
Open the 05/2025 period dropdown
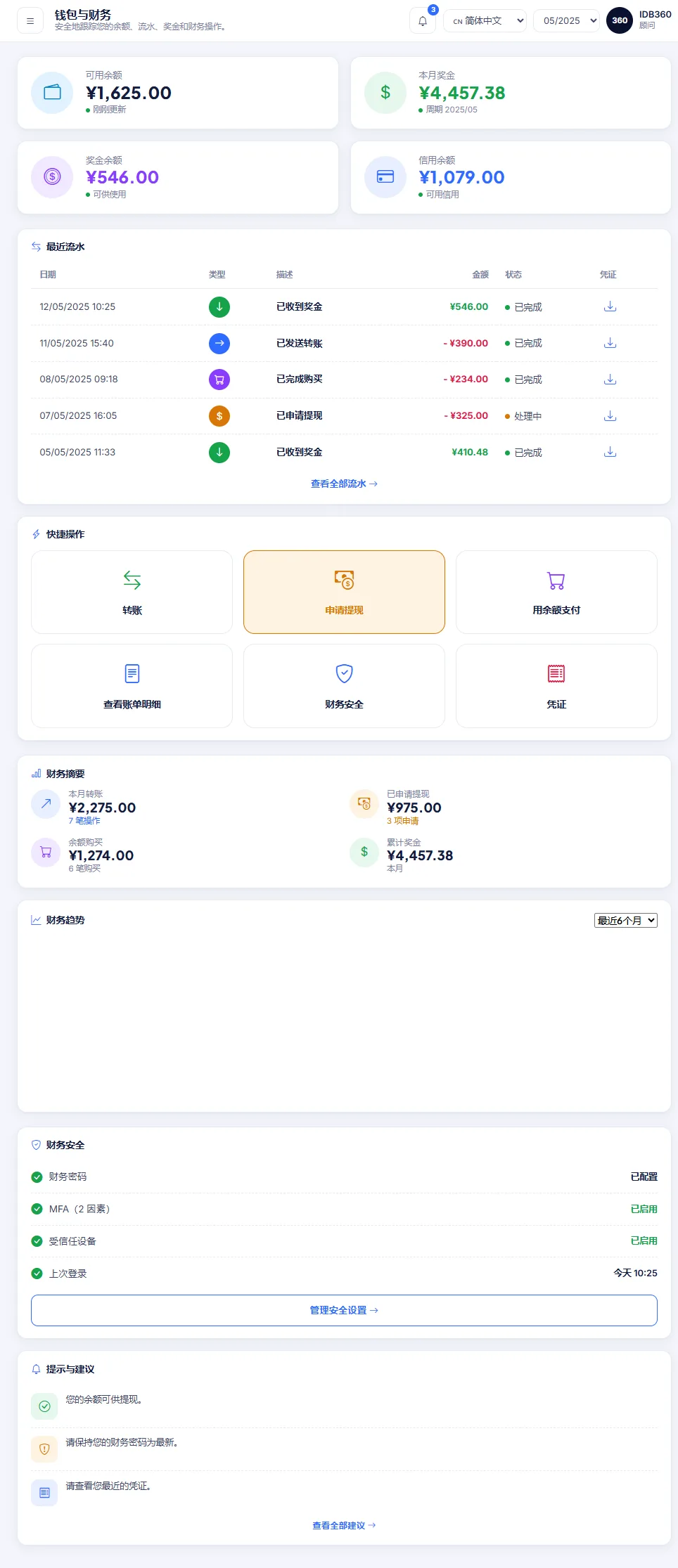[x=567, y=20]
